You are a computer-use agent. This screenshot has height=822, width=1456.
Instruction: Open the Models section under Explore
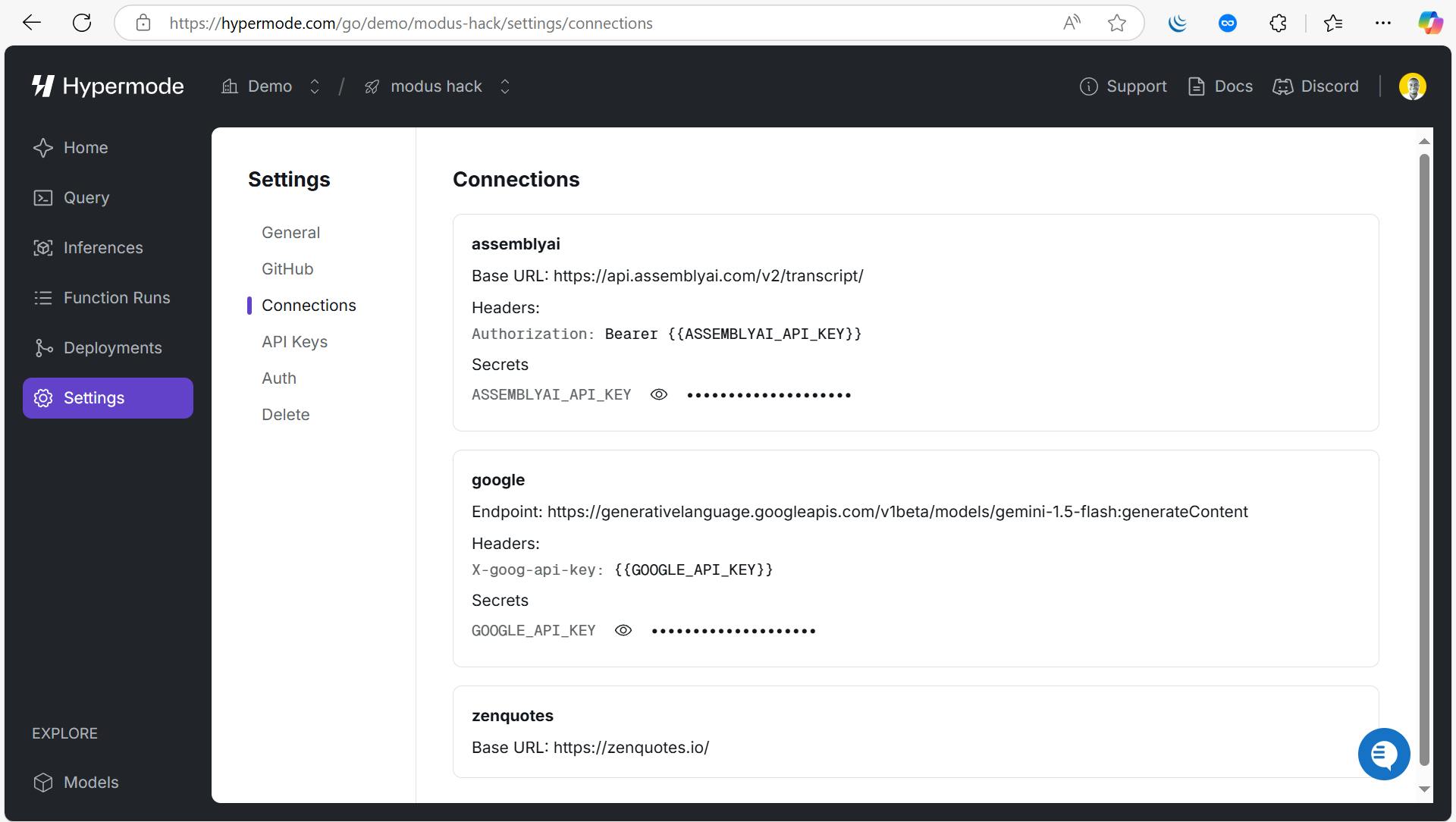click(90, 782)
